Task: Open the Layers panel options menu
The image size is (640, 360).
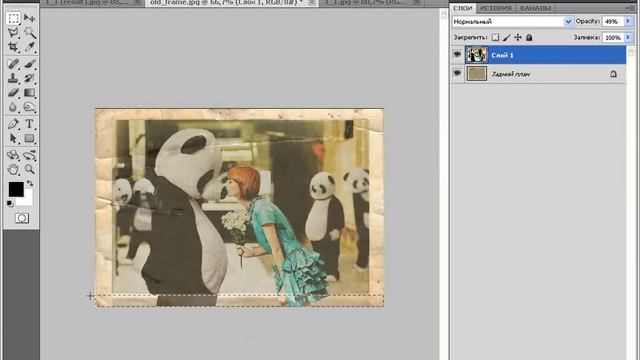Action: [630, 8]
